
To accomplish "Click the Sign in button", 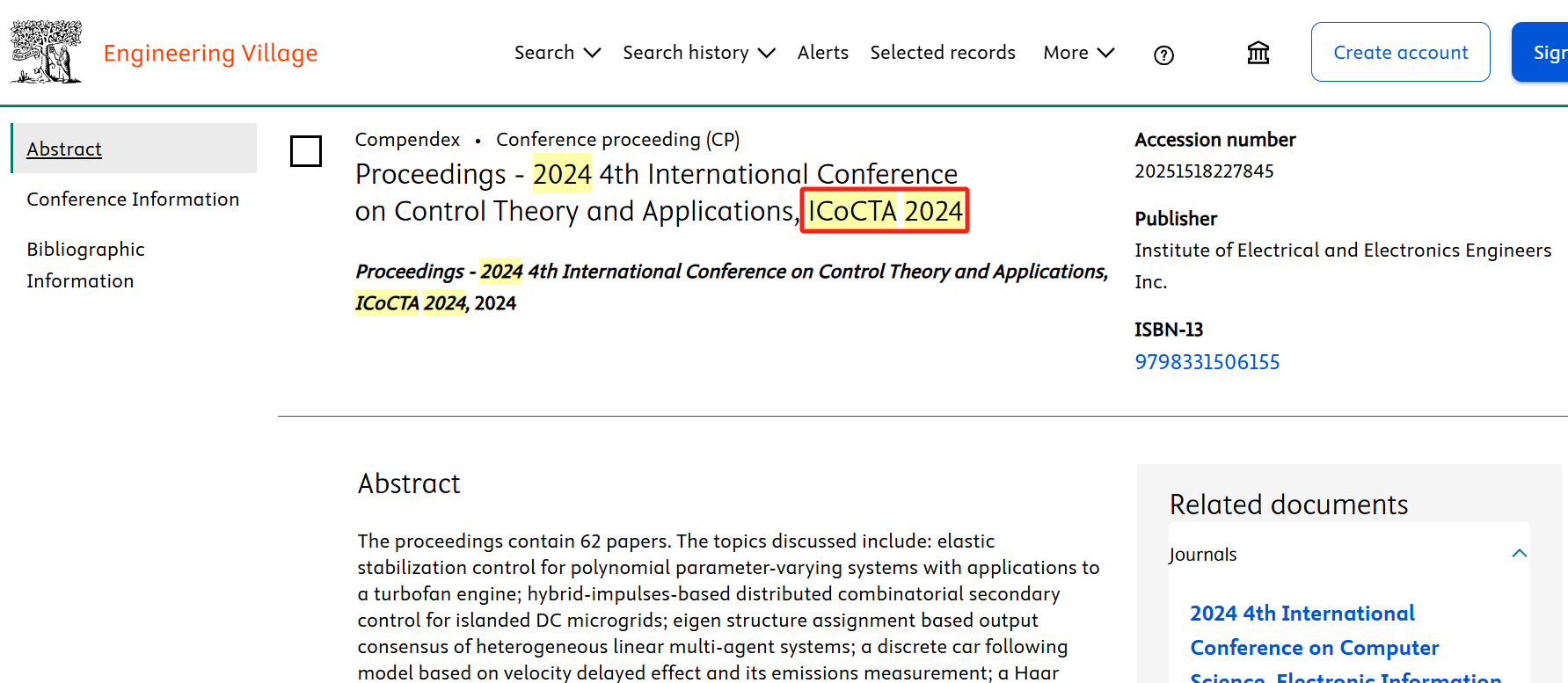I will pyautogui.click(x=1541, y=52).
